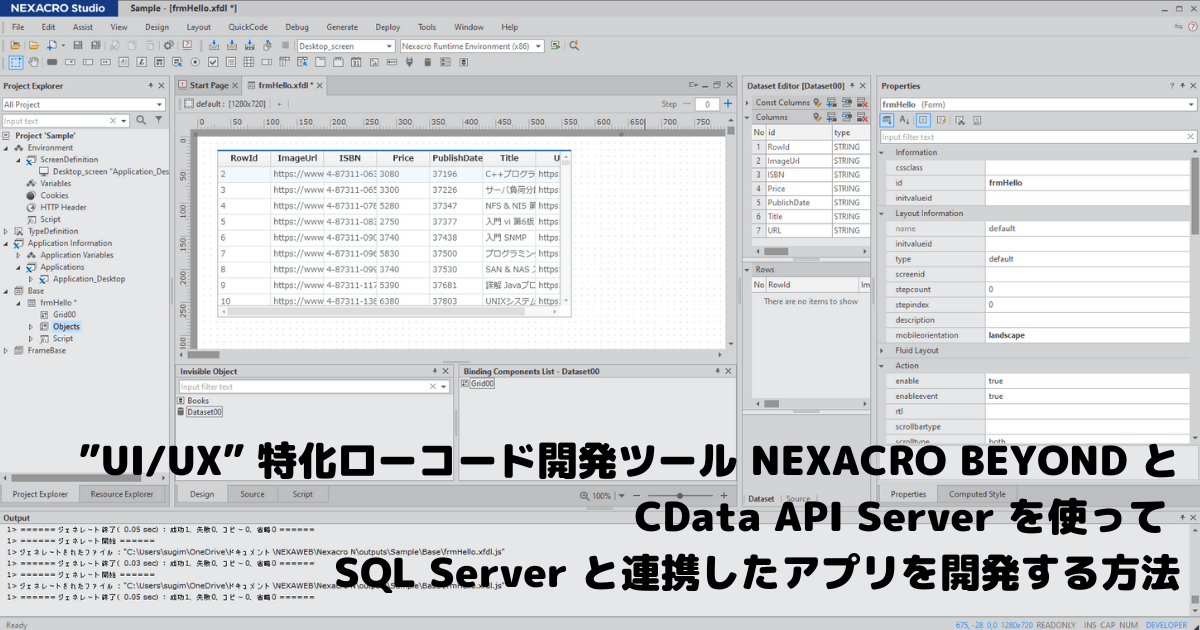Click the Step value field
This screenshot has height=630, width=1200.
click(x=707, y=104)
